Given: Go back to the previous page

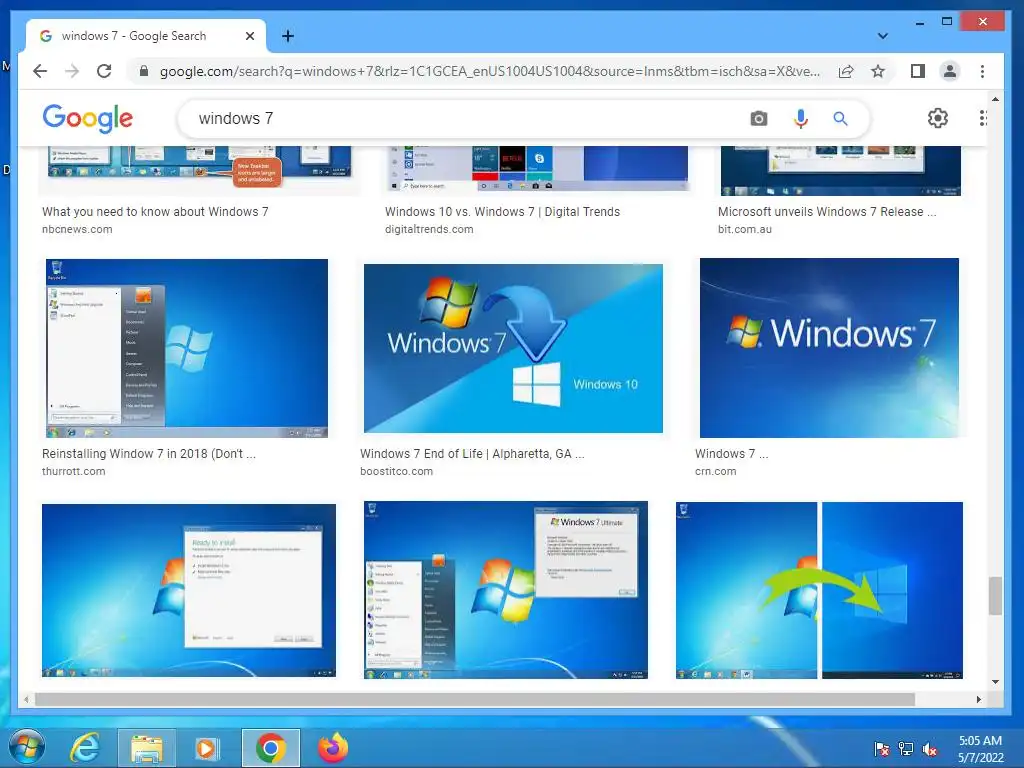Looking at the screenshot, I should (40, 71).
